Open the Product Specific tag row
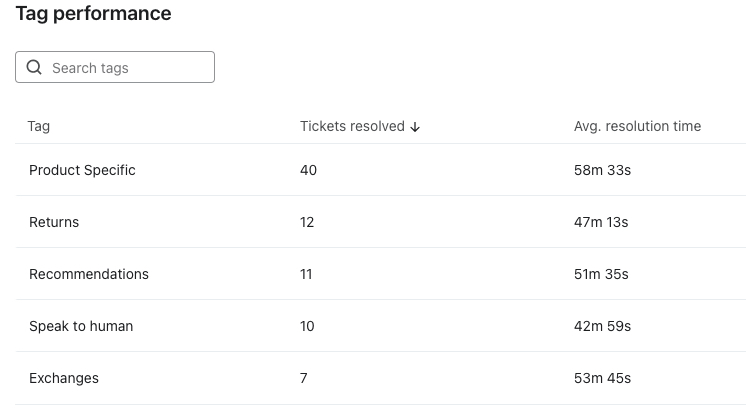 (82, 170)
